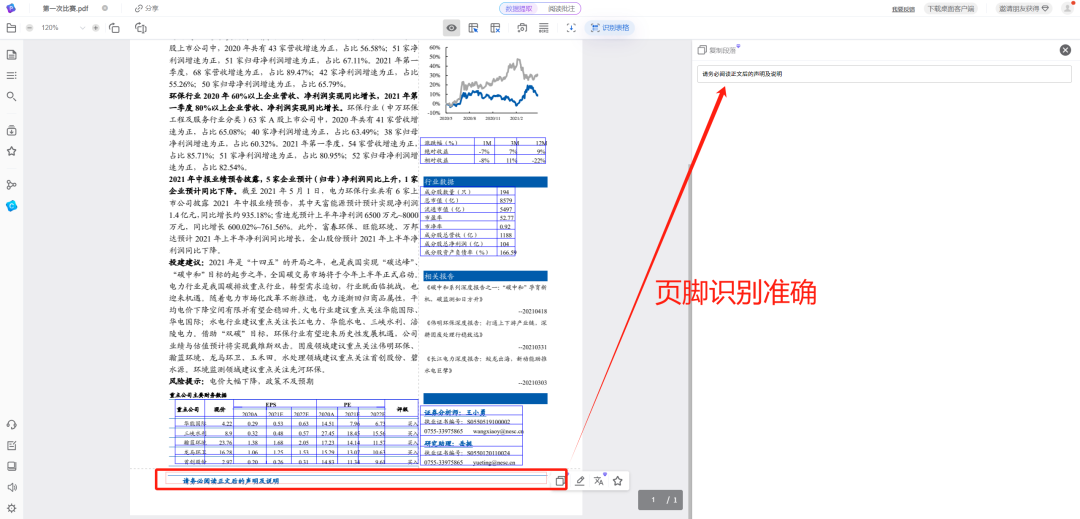This screenshot has width=1080, height=519.
Task: Open the outline list icon in left sidebar
Action: [11, 75]
